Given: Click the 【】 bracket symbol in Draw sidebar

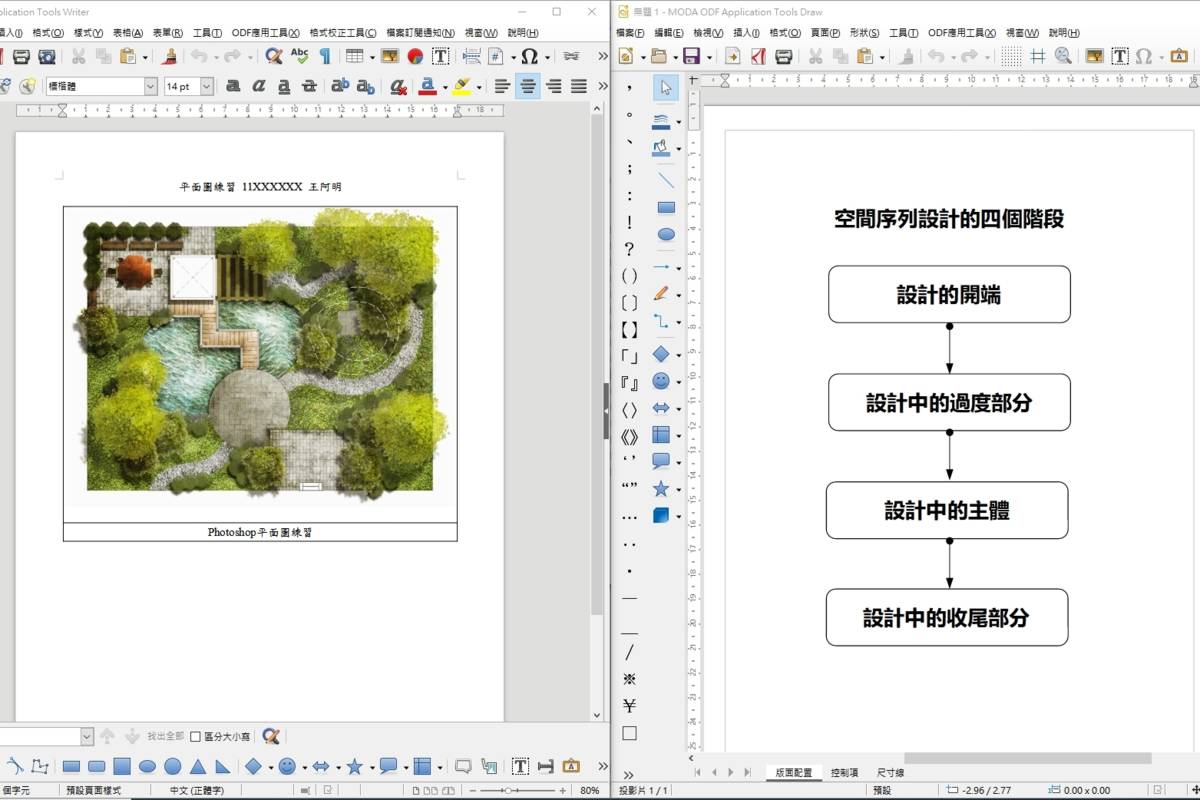Looking at the screenshot, I should (x=629, y=329).
